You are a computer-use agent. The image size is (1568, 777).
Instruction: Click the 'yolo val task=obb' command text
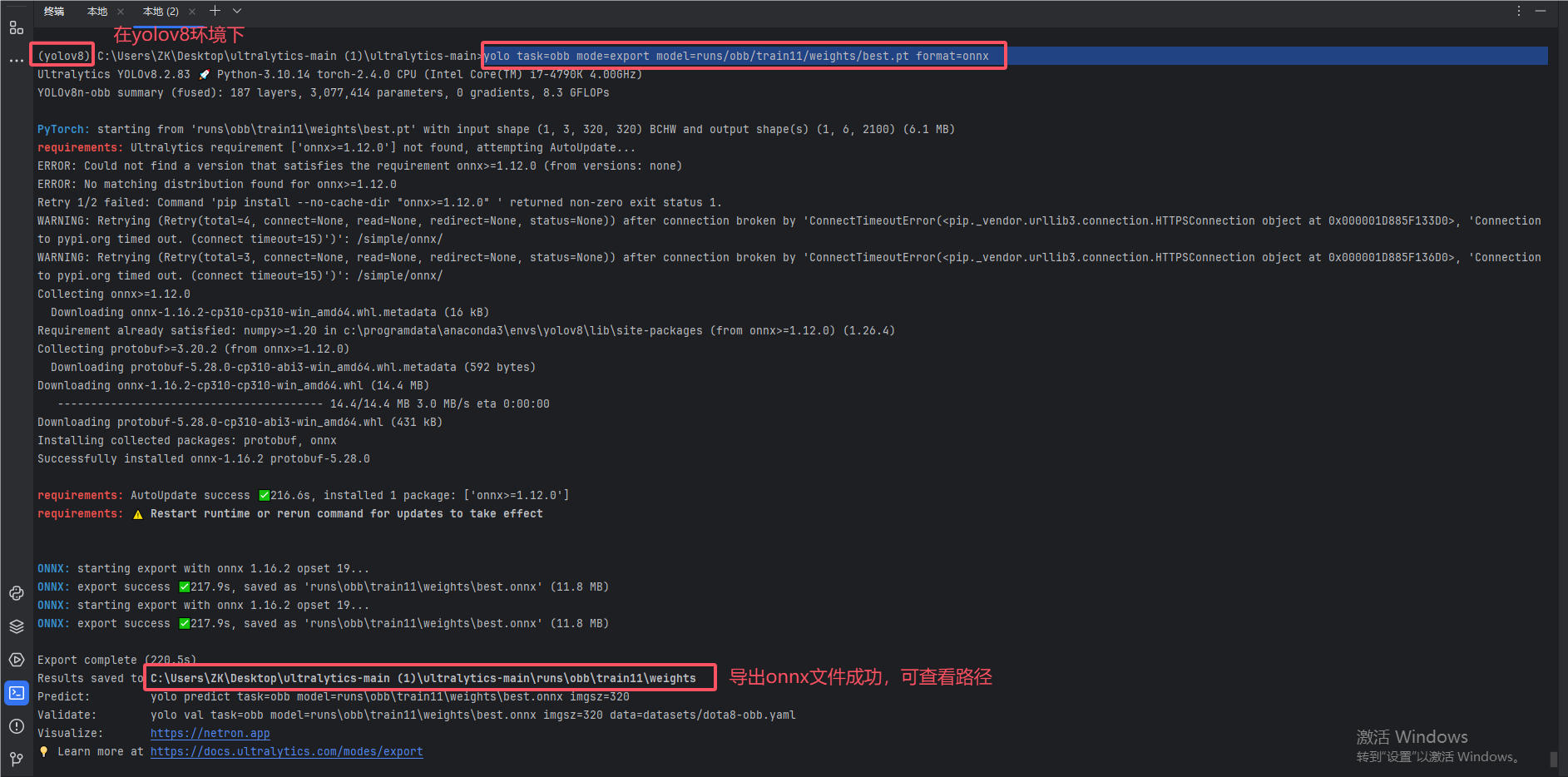pyautogui.click(x=472, y=715)
